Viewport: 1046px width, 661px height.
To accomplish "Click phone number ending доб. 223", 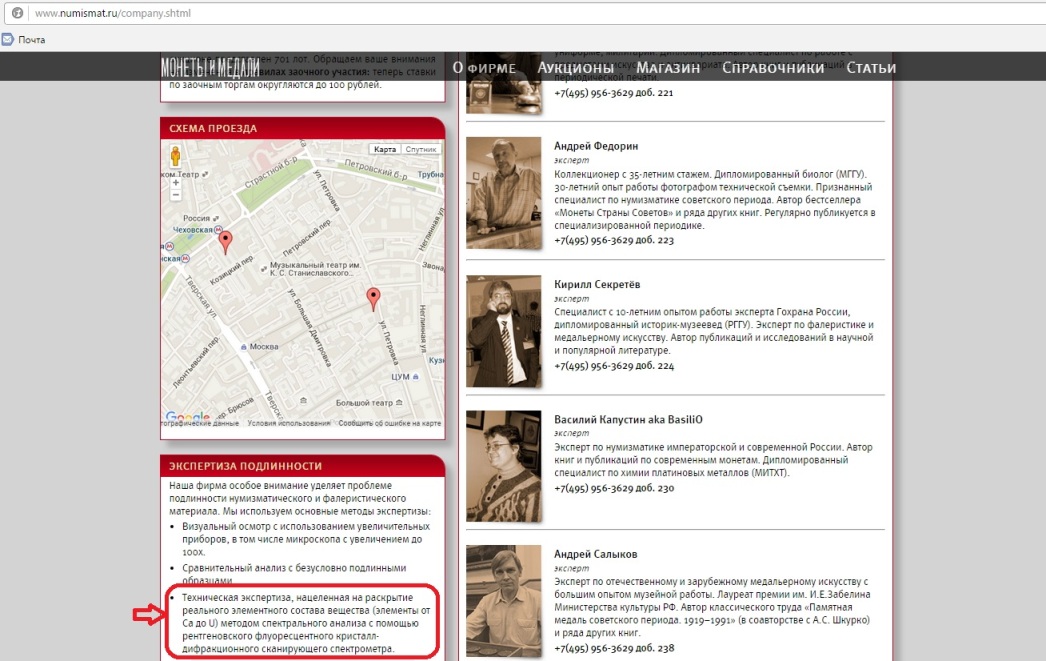I will coord(614,240).
